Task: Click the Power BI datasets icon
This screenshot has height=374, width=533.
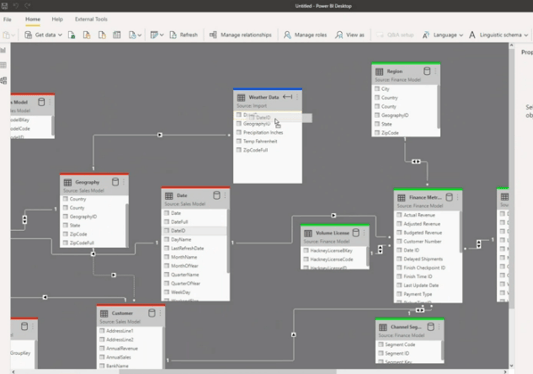Action: [87, 35]
